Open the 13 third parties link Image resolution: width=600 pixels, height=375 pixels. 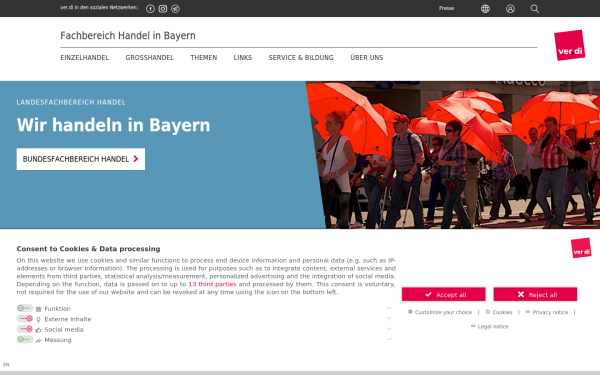[x=212, y=284]
